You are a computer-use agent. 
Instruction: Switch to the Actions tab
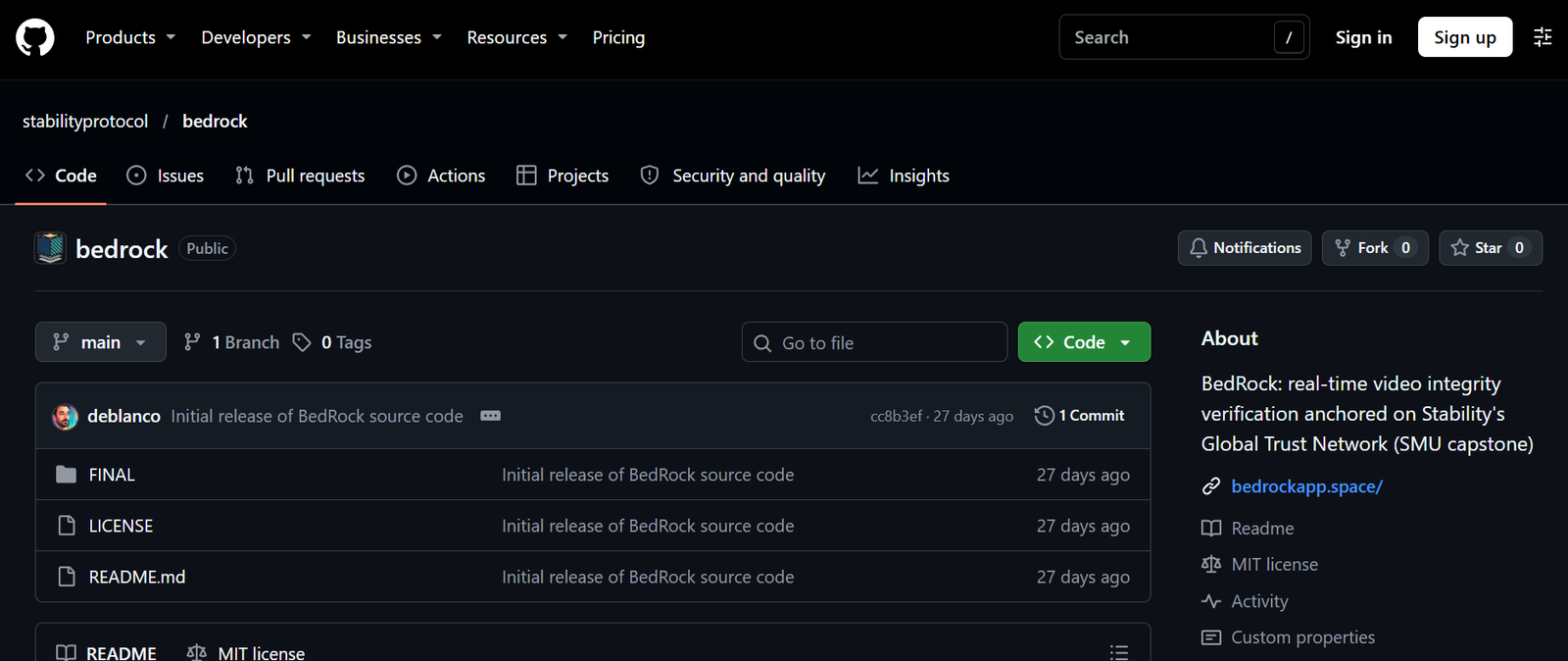tap(441, 176)
